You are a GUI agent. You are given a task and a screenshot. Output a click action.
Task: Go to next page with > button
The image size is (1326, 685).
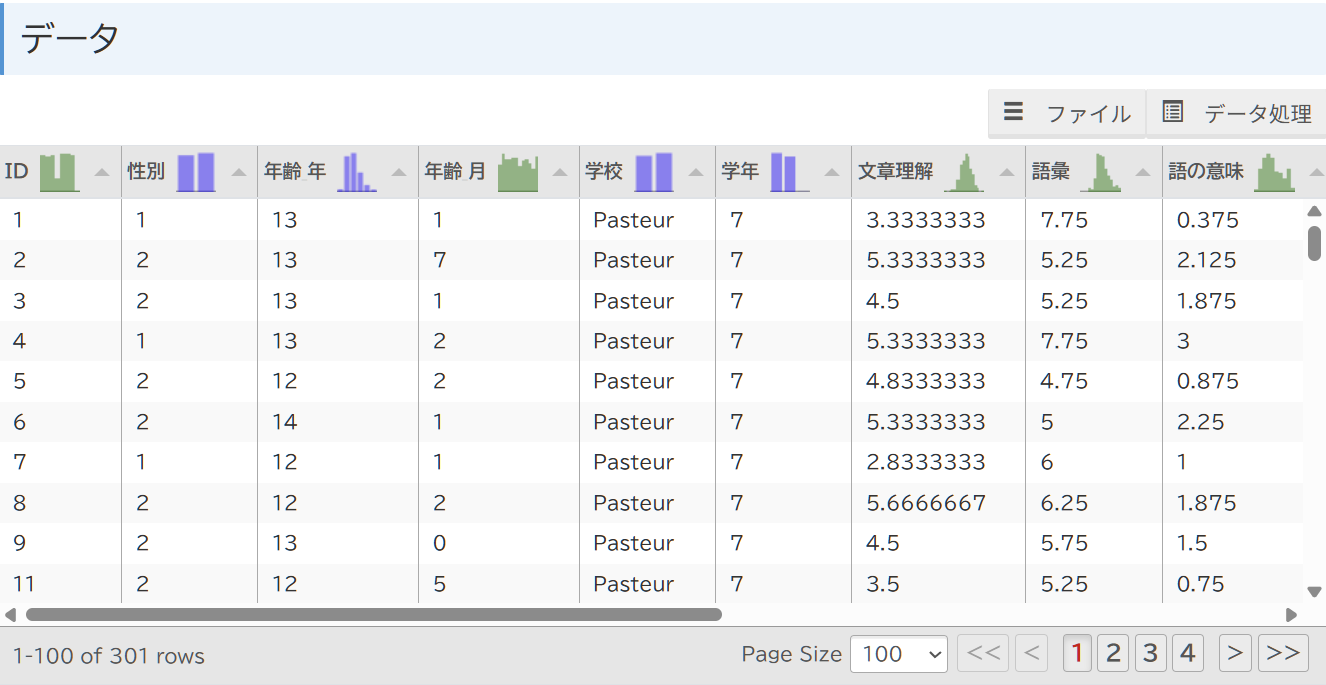click(x=1235, y=654)
